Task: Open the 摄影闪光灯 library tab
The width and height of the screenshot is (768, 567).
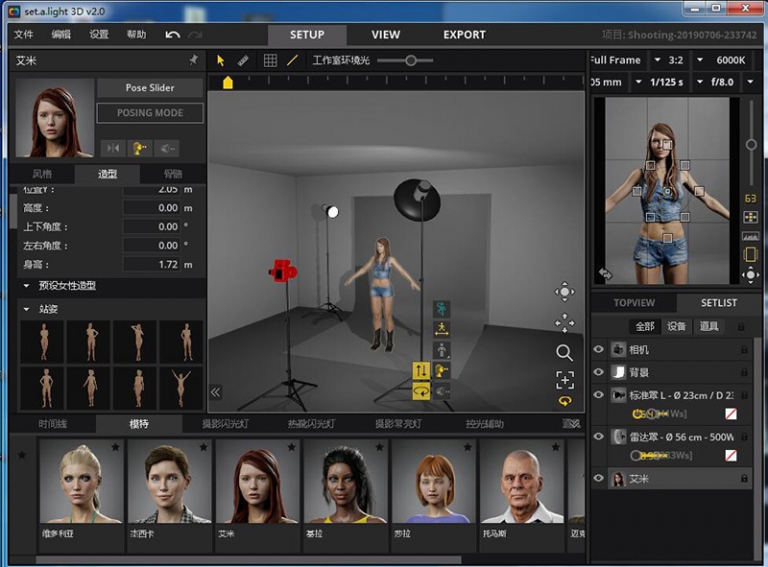Action: click(225, 424)
